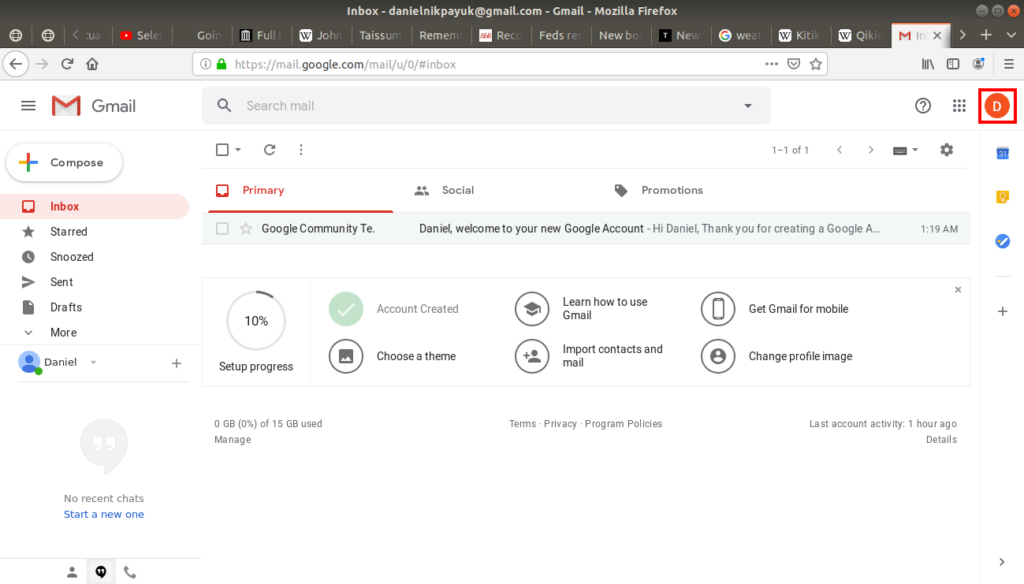
Task: Open Hangouts contacts icon
Action: click(x=72, y=572)
